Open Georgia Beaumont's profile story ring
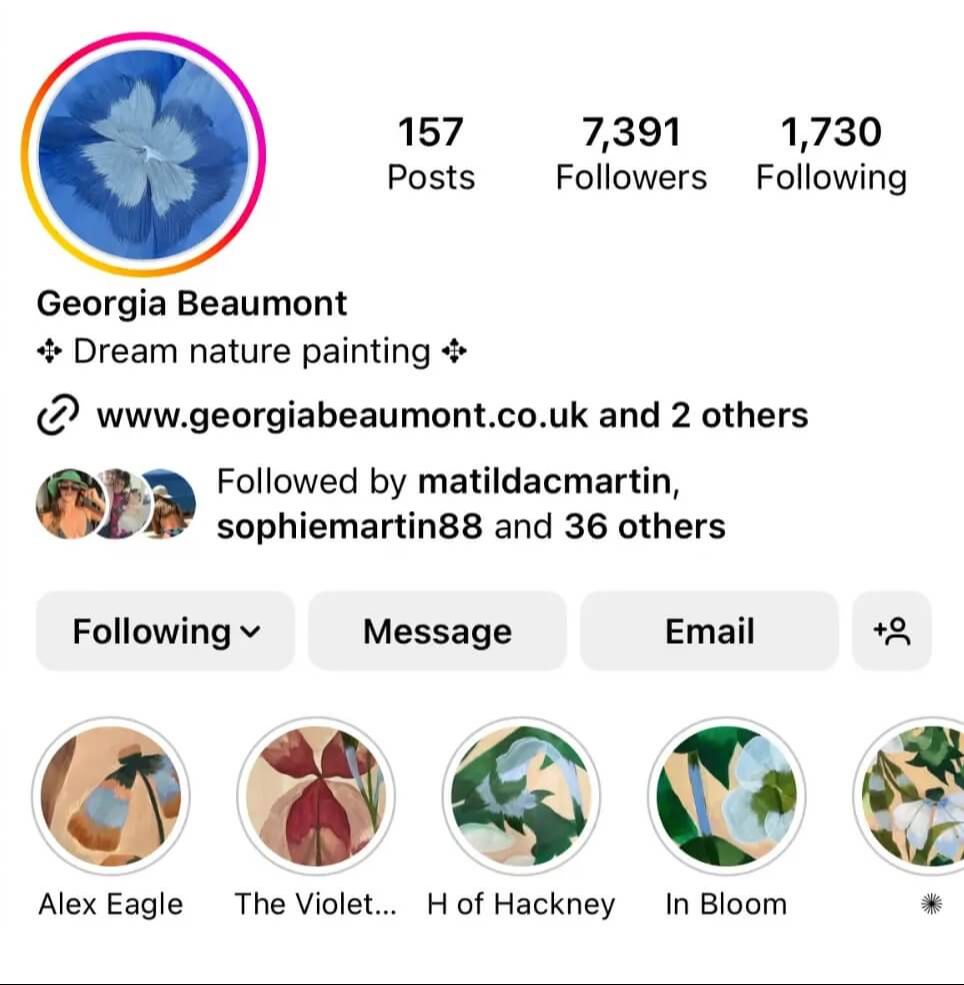The width and height of the screenshot is (964, 985). click(143, 154)
